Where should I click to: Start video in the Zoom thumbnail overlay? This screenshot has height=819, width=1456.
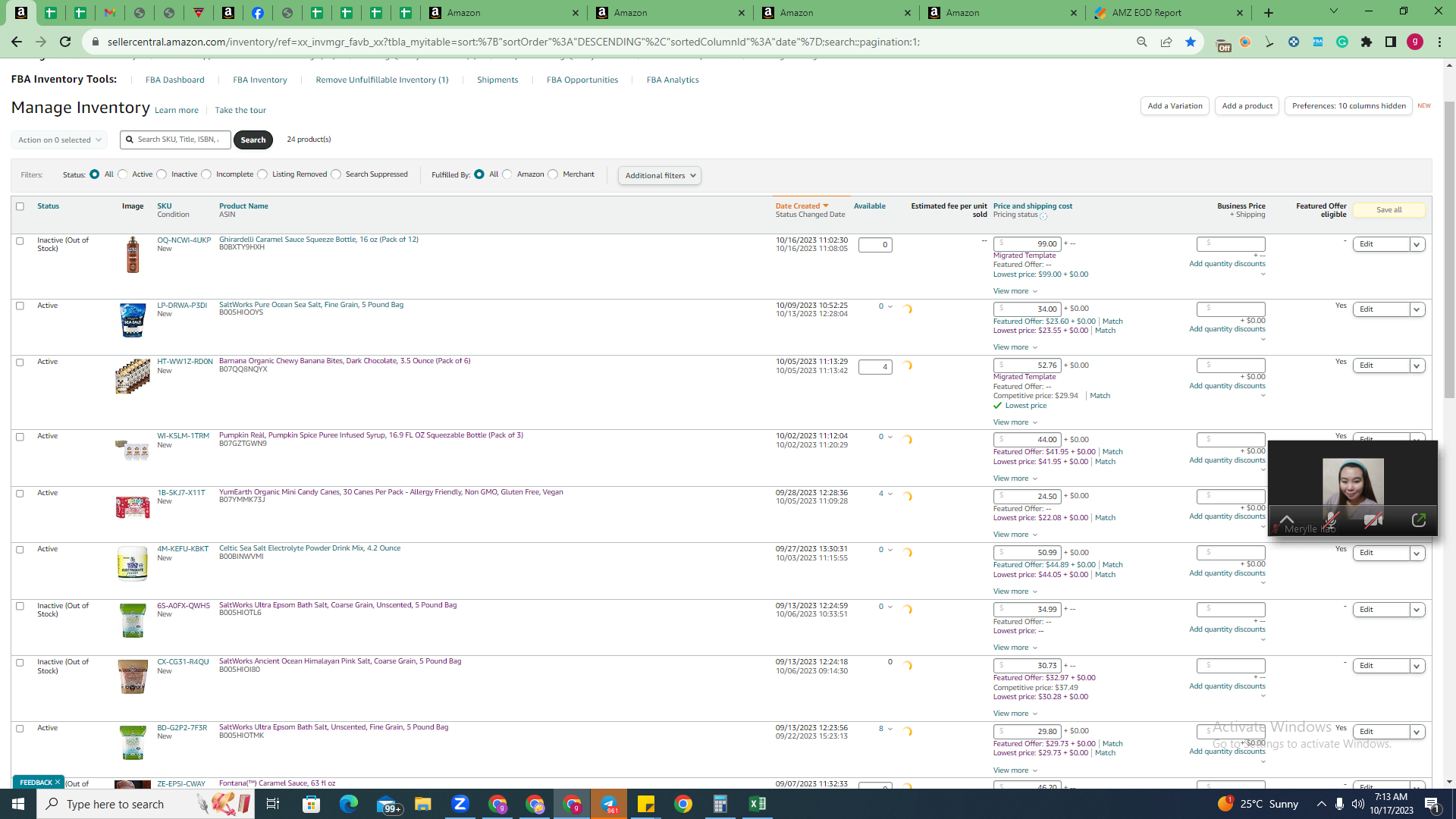(x=1373, y=520)
